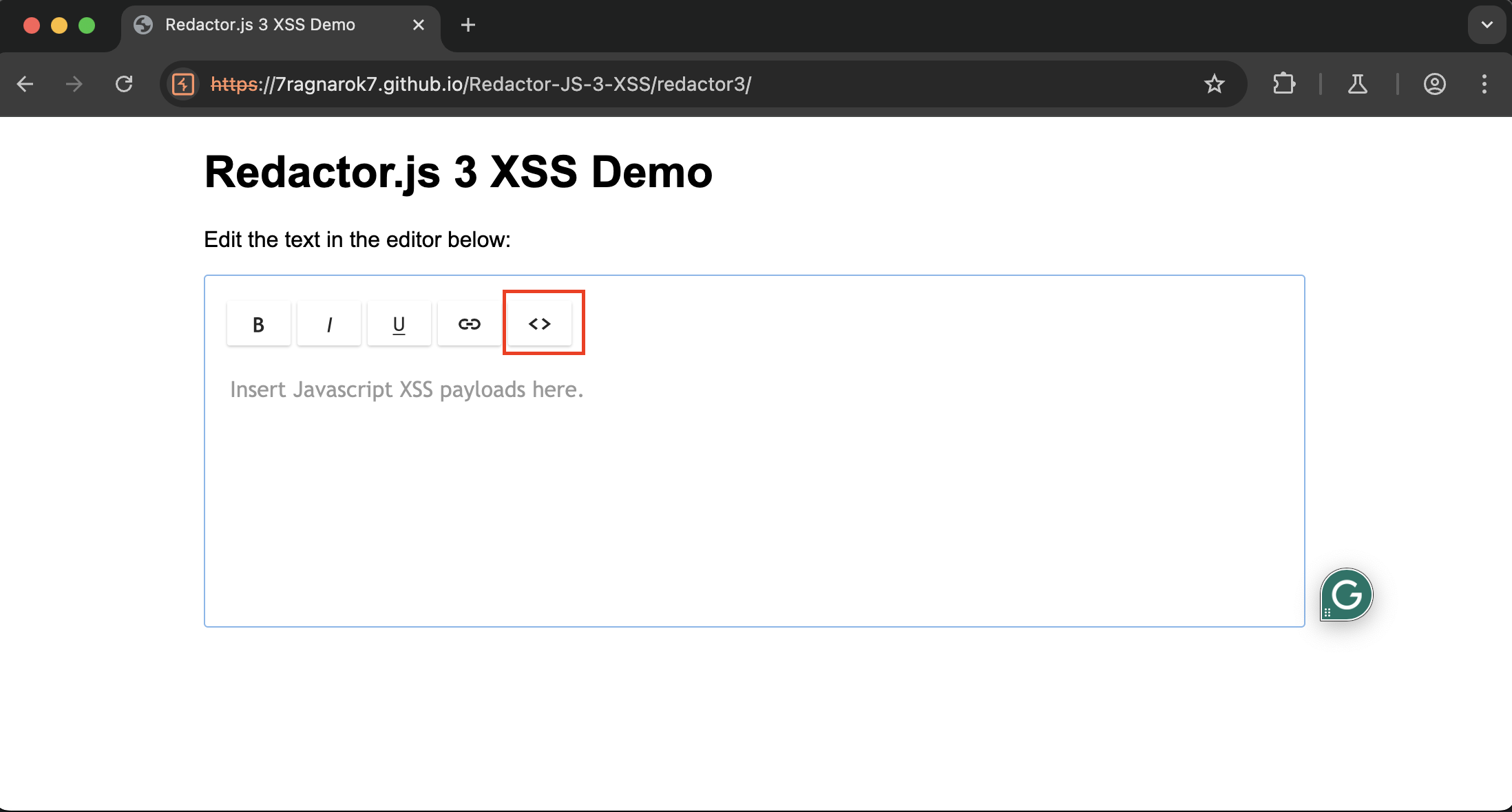Toggle bold formatting in the editor
The height and width of the screenshot is (812, 1512).
(x=259, y=323)
